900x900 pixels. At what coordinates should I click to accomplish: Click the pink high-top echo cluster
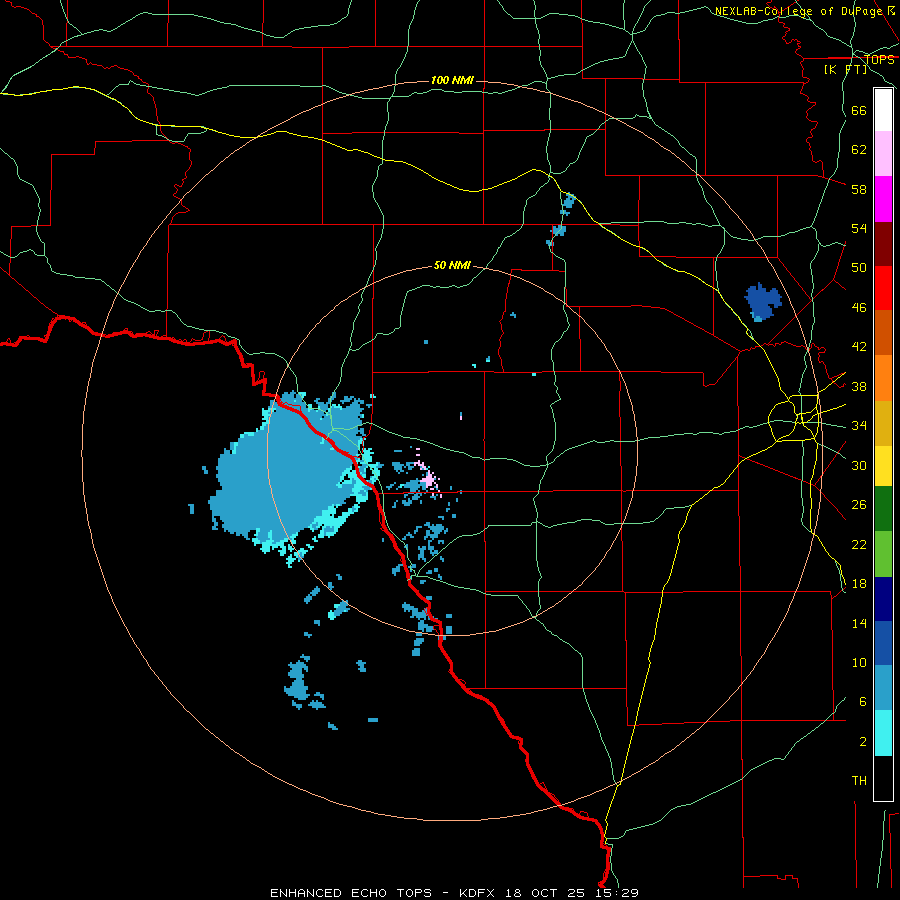(x=428, y=478)
